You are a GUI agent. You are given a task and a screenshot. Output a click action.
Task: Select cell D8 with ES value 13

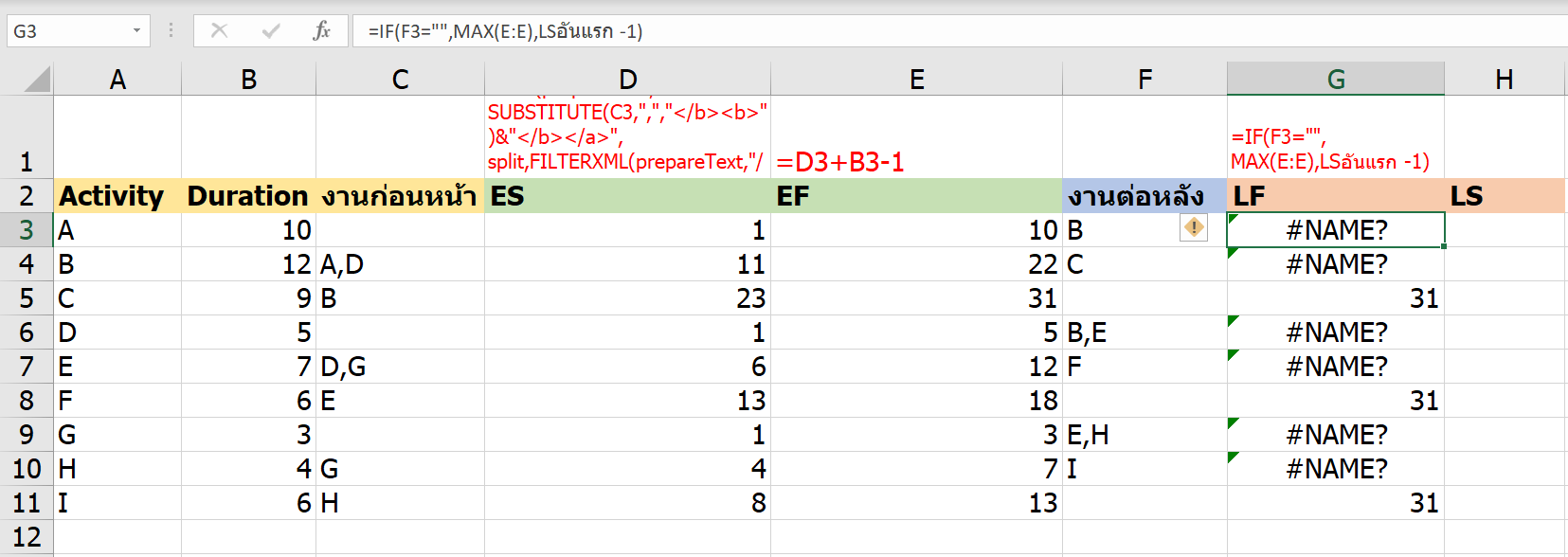[x=627, y=401]
